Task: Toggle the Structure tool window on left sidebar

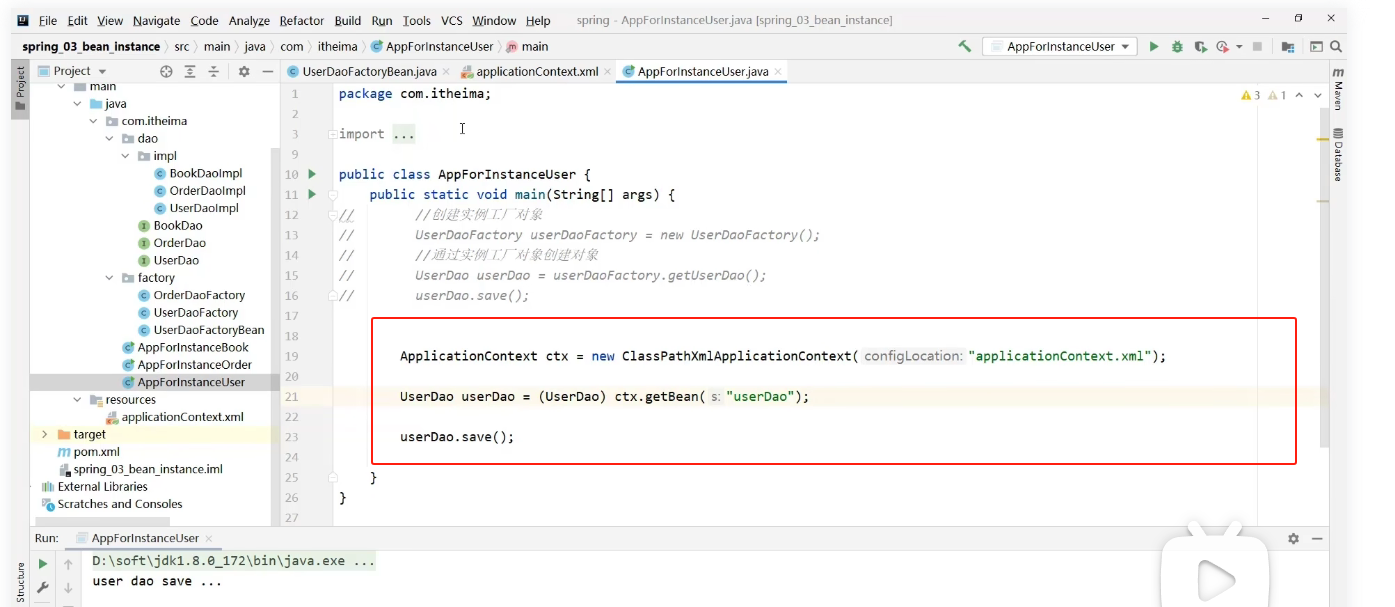Action: coord(19,581)
